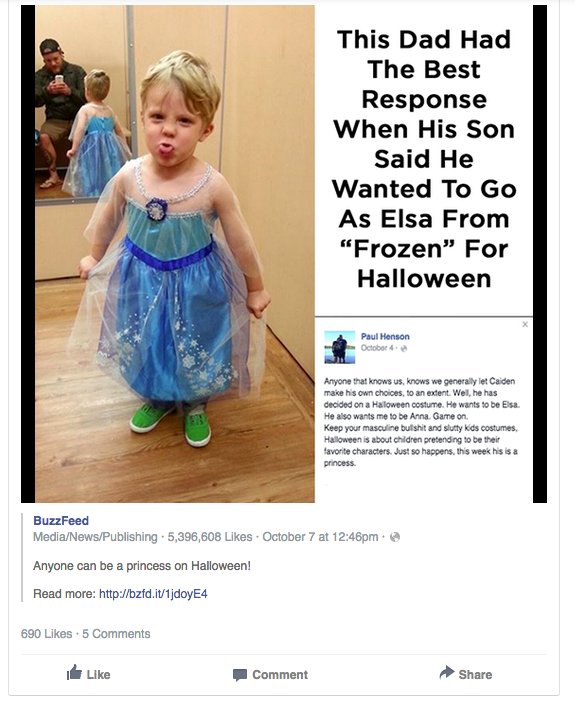Open the 5 Comments thread
Screen dimensions: 575x701
tap(116, 634)
